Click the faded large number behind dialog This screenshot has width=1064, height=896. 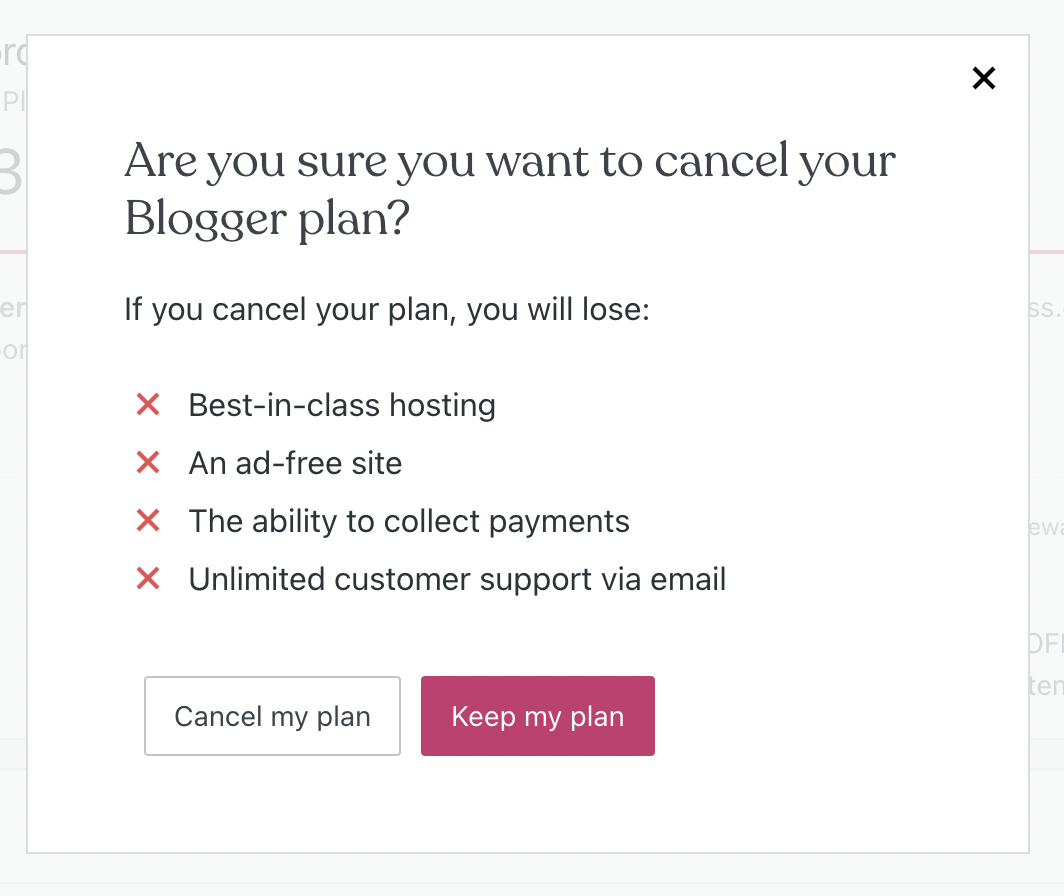point(10,175)
